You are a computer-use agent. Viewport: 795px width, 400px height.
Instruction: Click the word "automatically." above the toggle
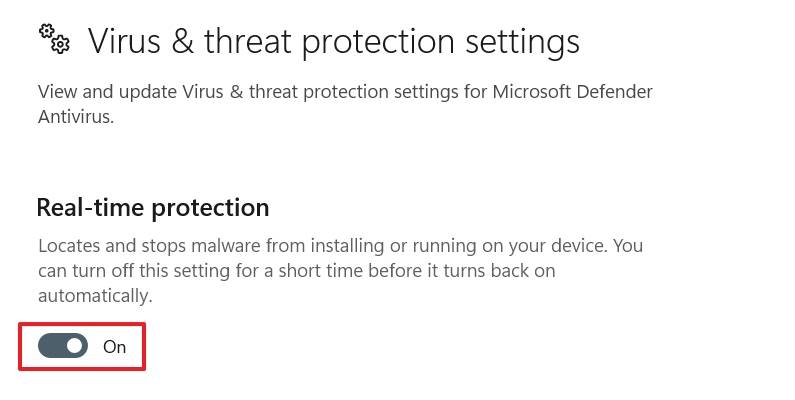tap(95, 296)
